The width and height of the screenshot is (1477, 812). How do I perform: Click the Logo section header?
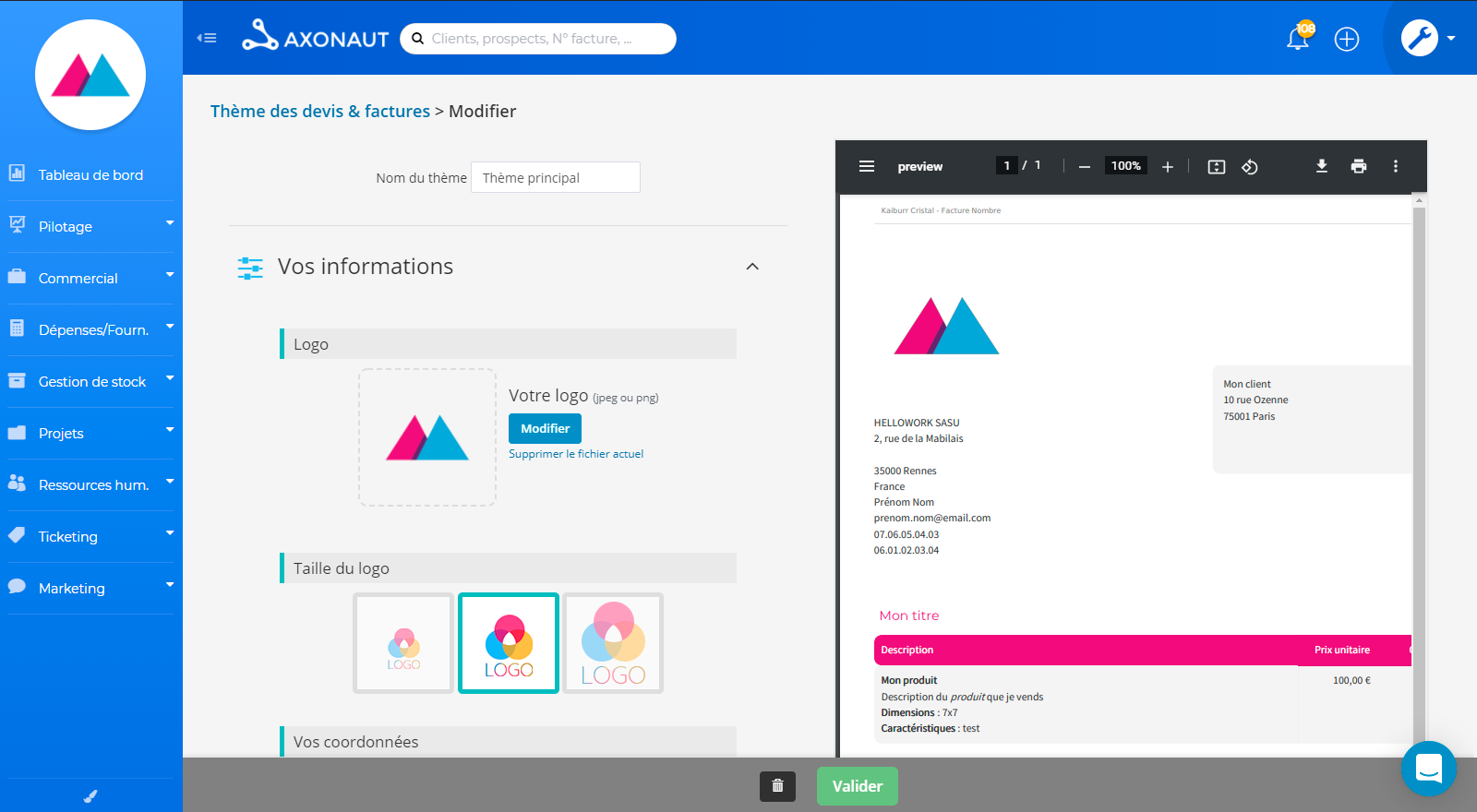click(x=508, y=343)
